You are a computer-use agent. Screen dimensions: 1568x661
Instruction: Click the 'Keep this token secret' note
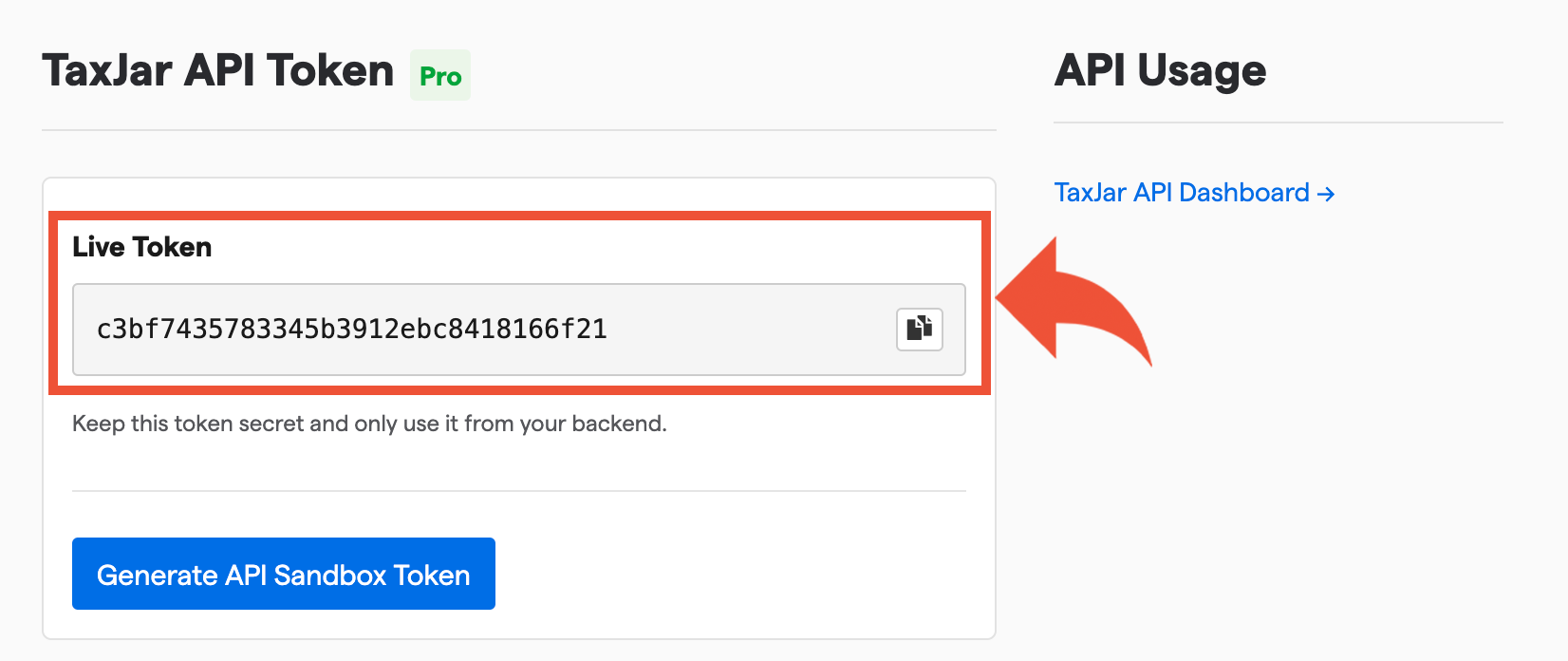click(369, 424)
